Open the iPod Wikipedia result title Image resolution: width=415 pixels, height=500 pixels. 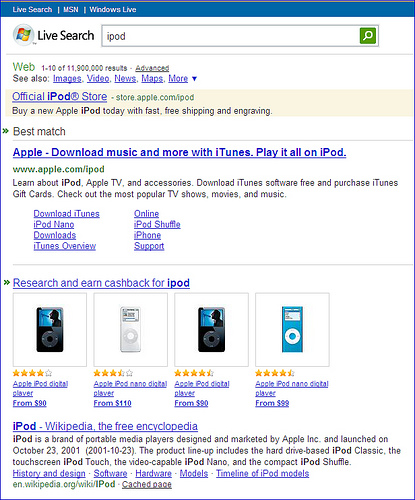coord(105,426)
